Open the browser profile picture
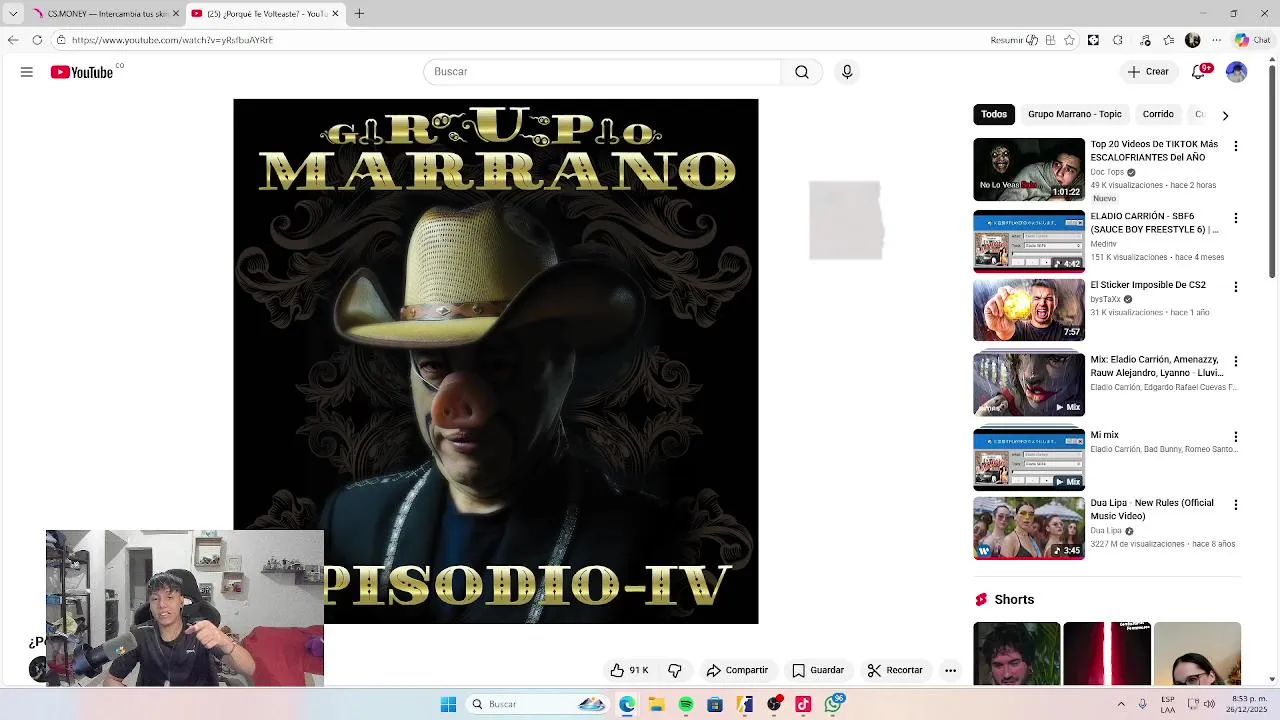The image size is (1280, 720). click(1192, 40)
